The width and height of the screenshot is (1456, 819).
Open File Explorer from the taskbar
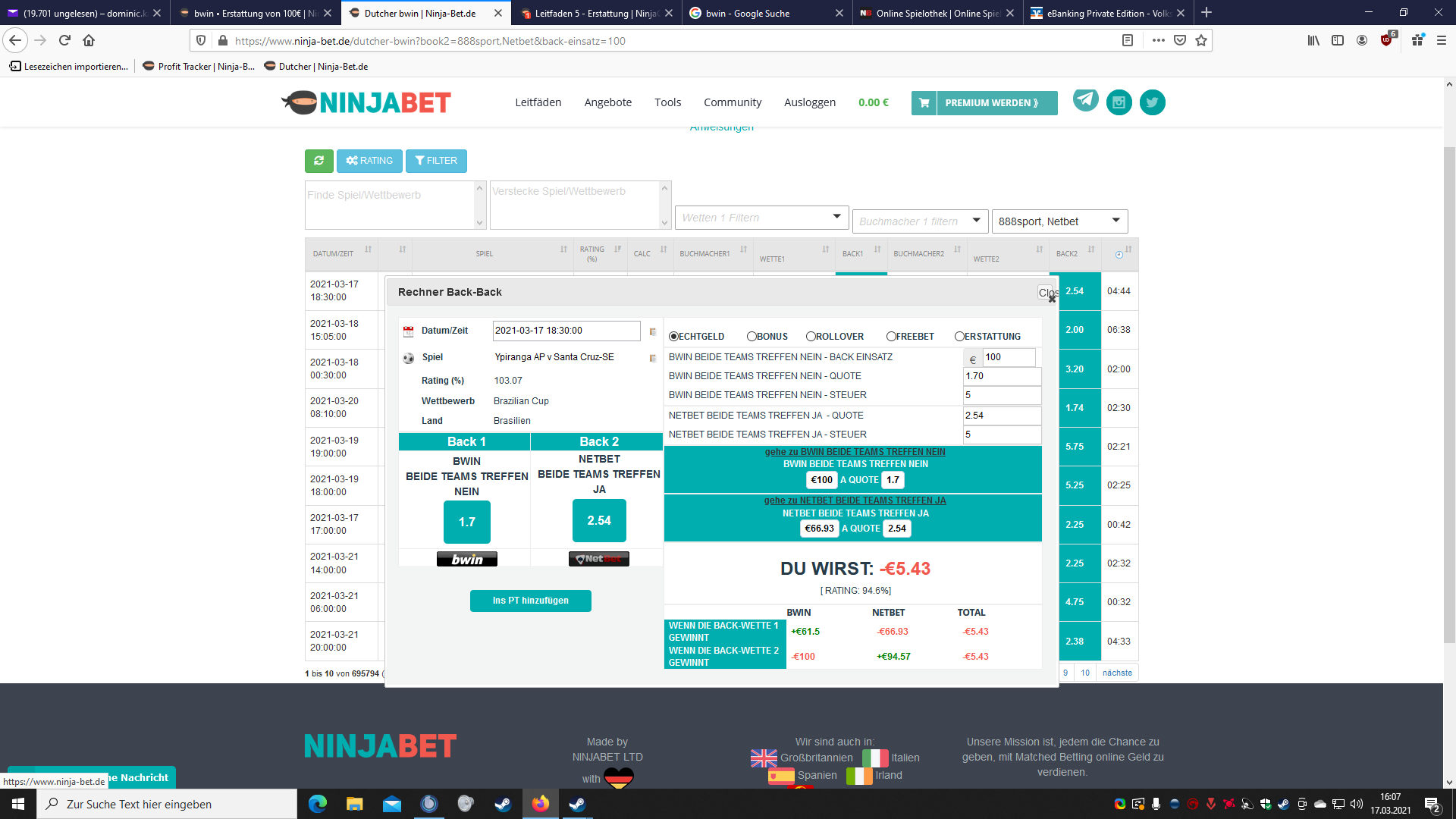click(x=354, y=804)
